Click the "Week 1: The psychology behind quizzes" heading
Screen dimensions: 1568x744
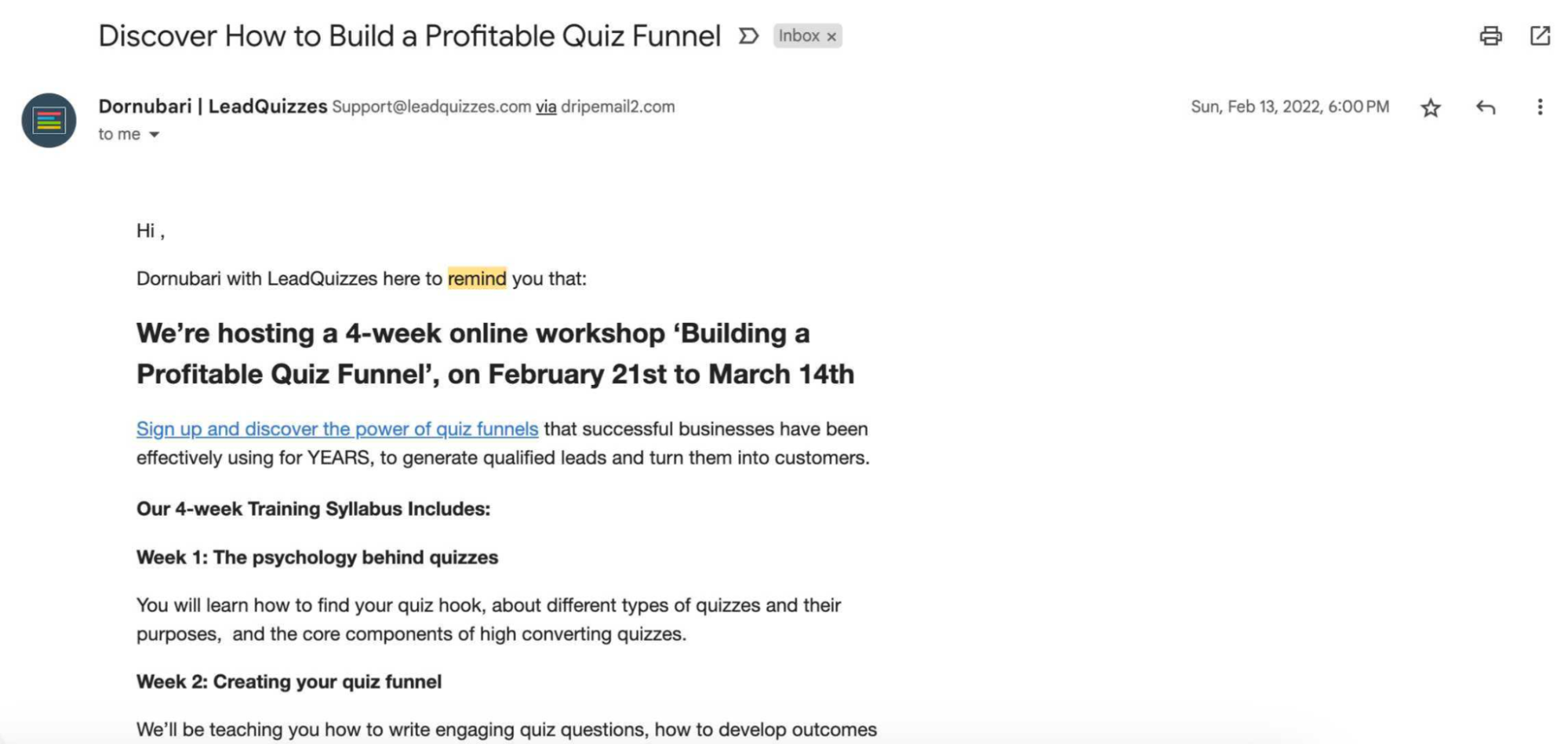point(317,557)
